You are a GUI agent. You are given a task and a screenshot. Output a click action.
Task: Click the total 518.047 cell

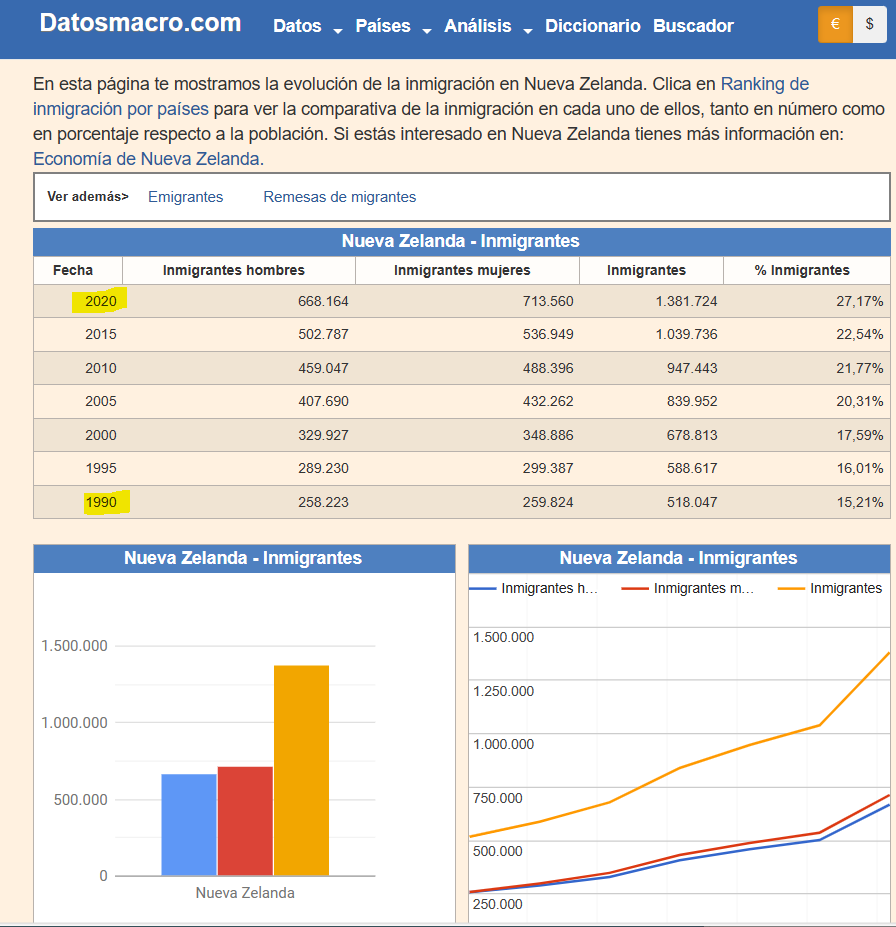click(x=692, y=503)
